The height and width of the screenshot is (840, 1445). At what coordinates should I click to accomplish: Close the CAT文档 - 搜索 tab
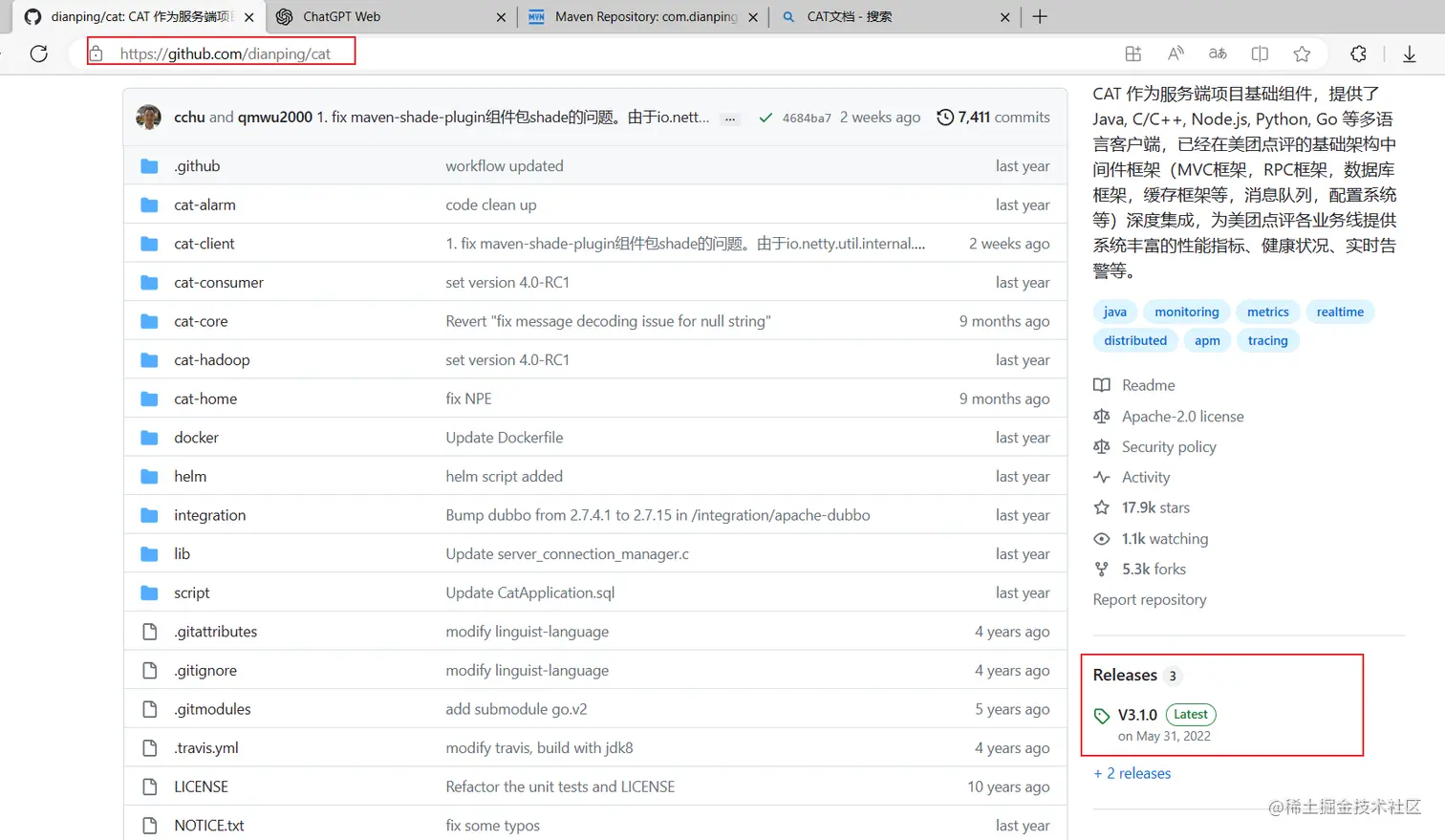(x=1004, y=17)
